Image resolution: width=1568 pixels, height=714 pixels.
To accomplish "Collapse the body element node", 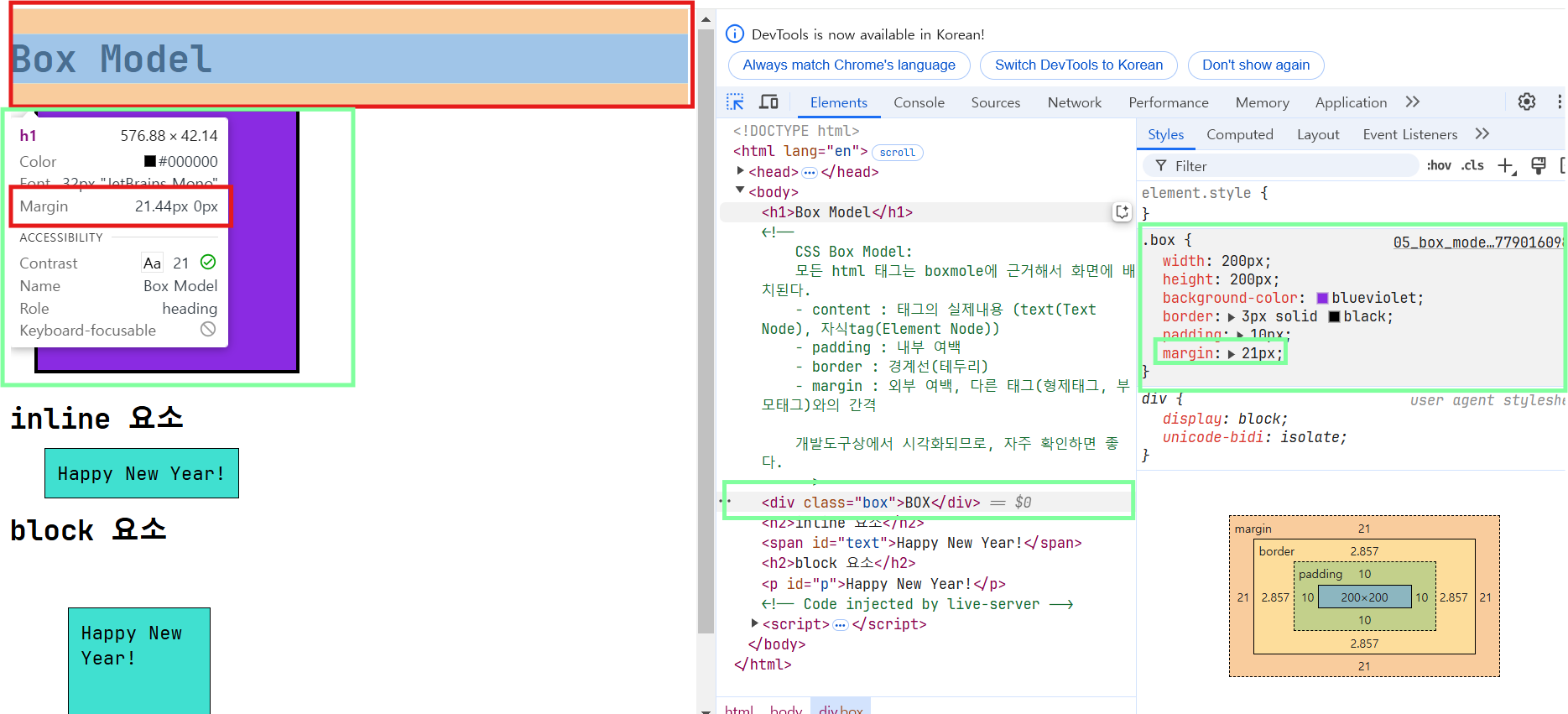I will [740, 191].
